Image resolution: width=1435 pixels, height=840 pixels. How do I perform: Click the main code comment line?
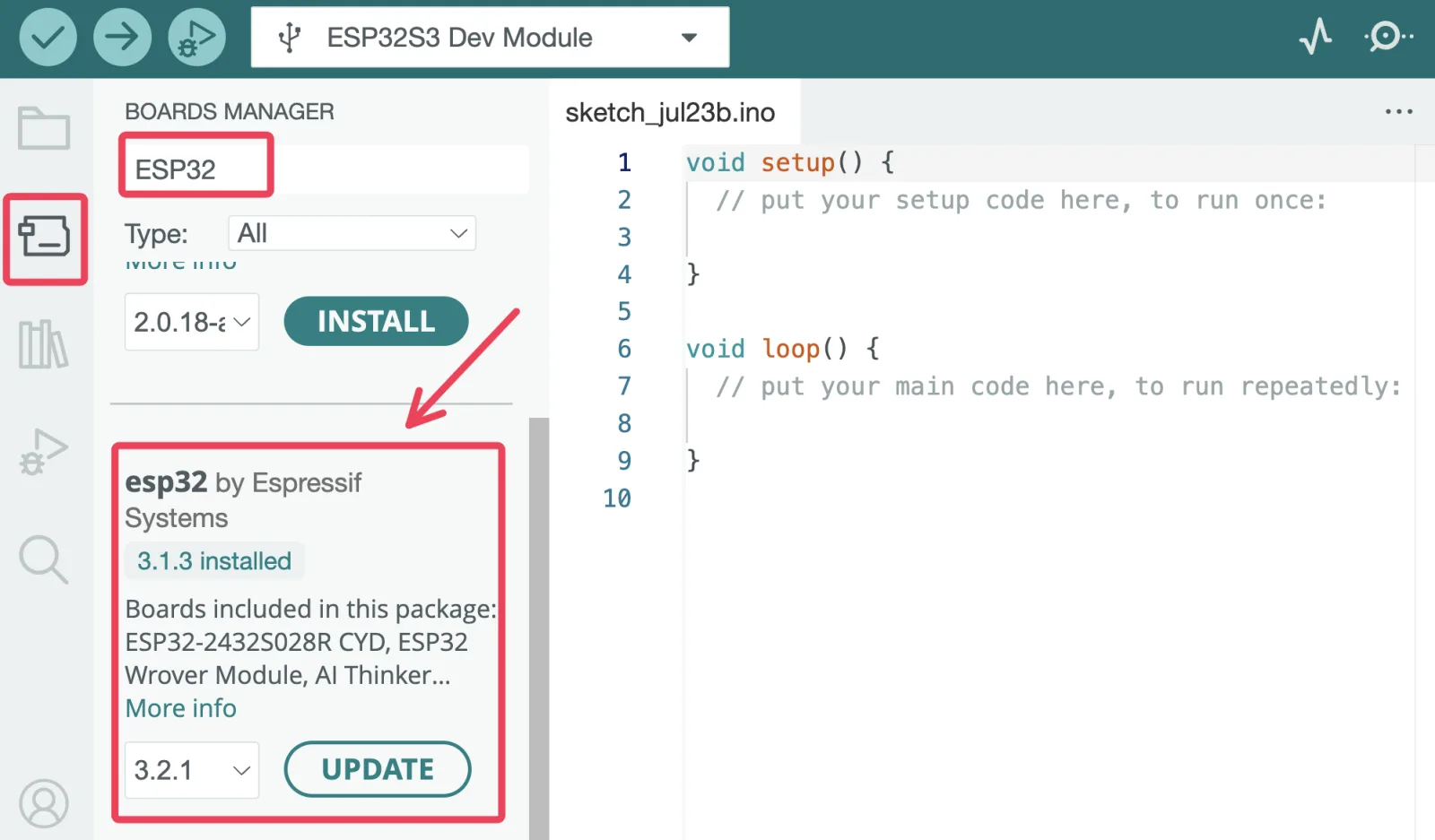(x=1058, y=386)
